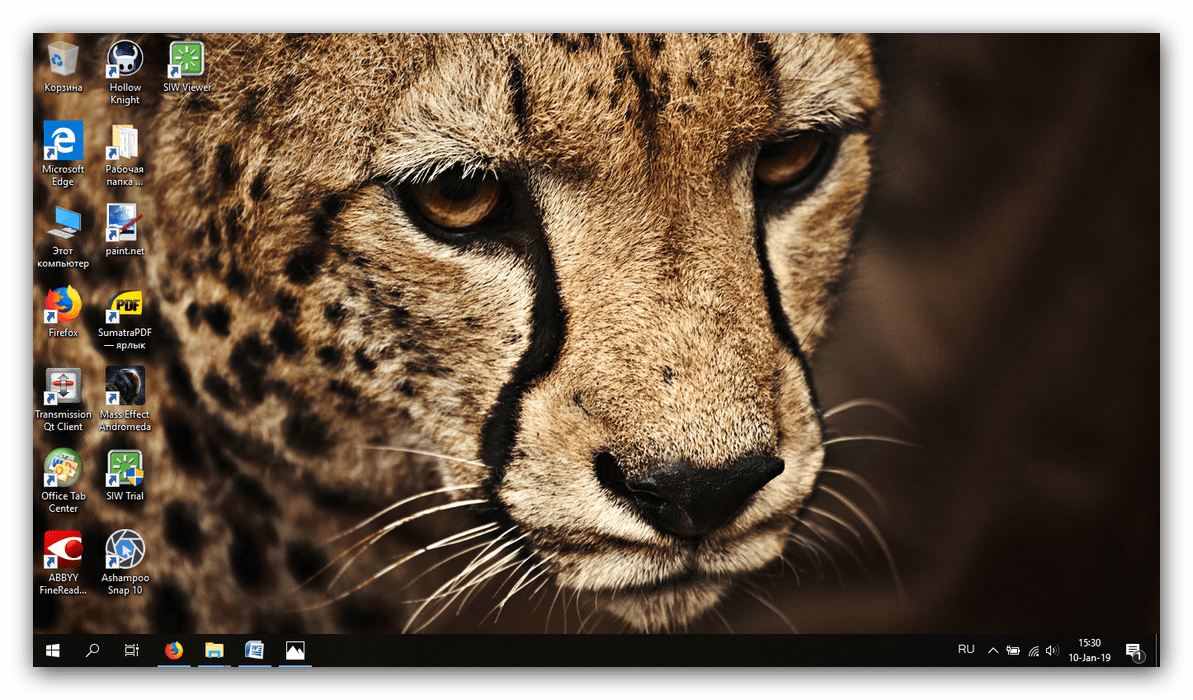Open the volume control in tray
Screen dimensions: 1193x700
[1051, 650]
